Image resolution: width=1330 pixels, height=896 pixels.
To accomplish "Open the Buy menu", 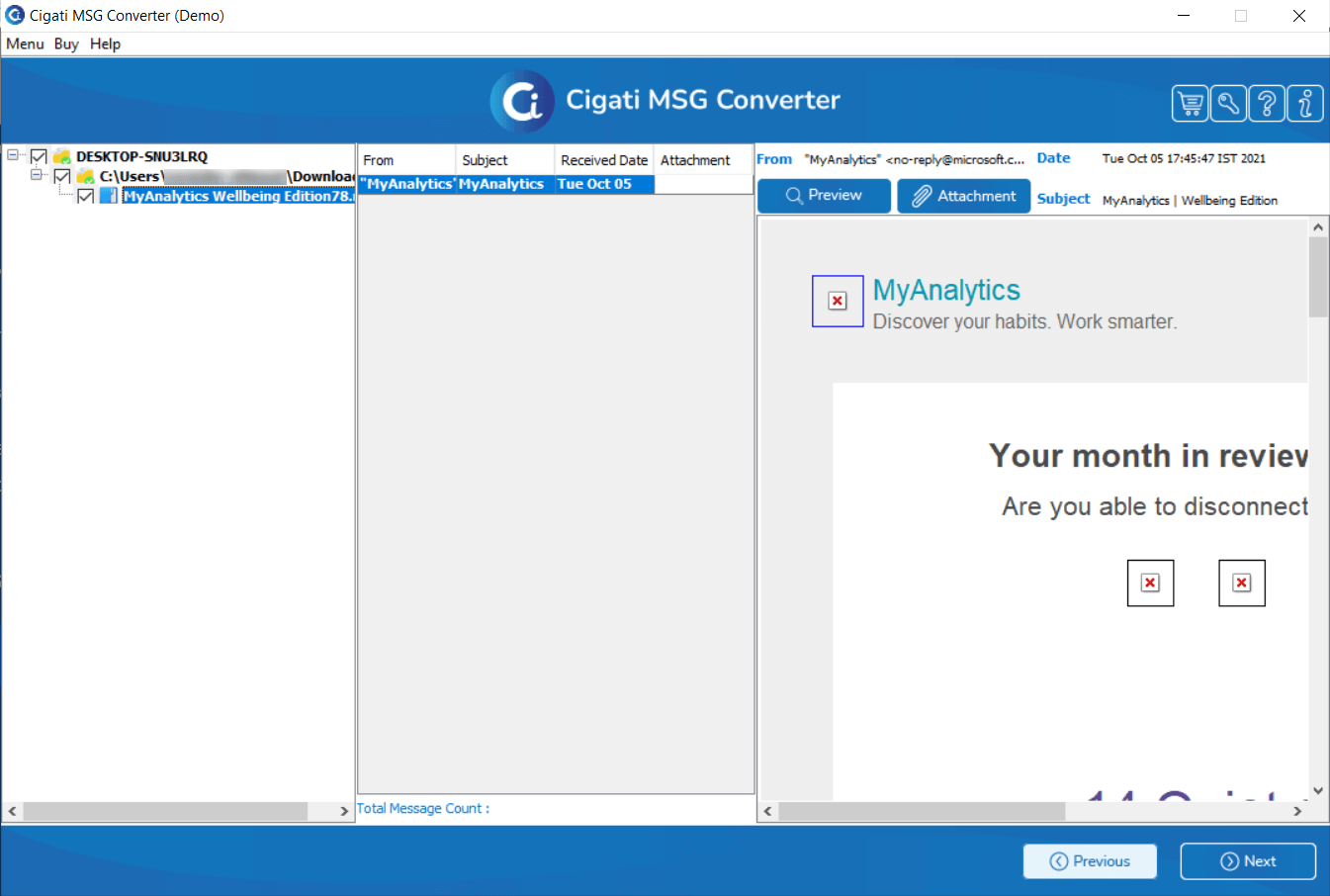I will pos(66,44).
